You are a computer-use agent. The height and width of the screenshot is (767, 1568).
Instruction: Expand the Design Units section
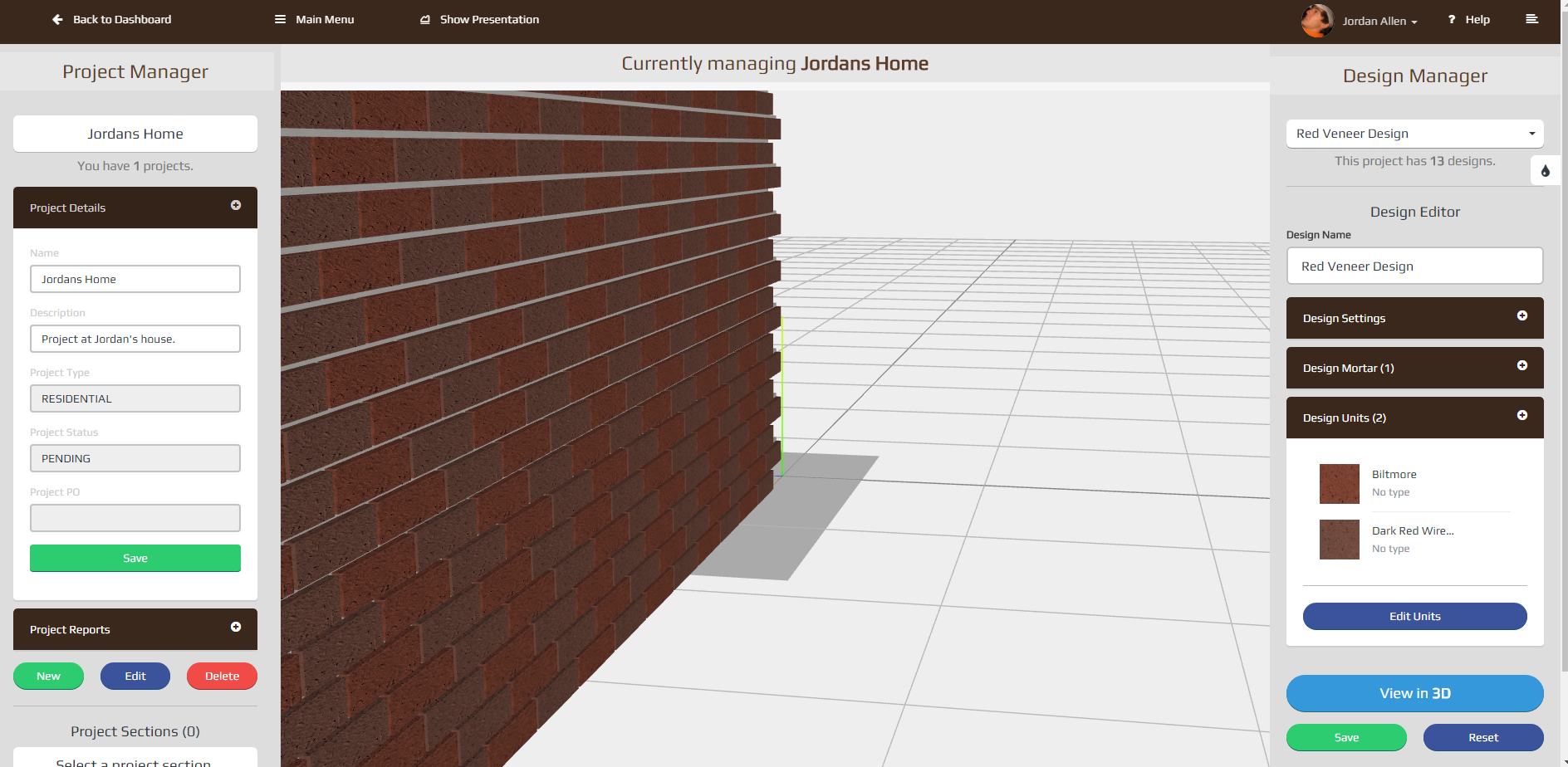[1522, 415]
